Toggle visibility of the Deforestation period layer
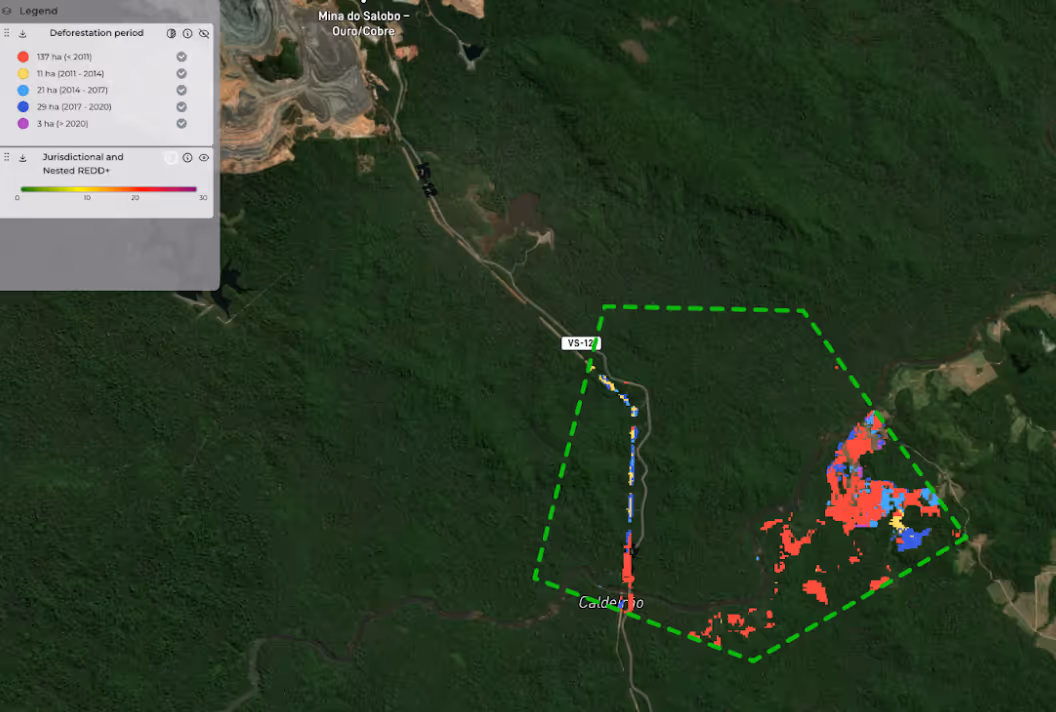This screenshot has width=1056, height=712. pyautogui.click(x=204, y=33)
